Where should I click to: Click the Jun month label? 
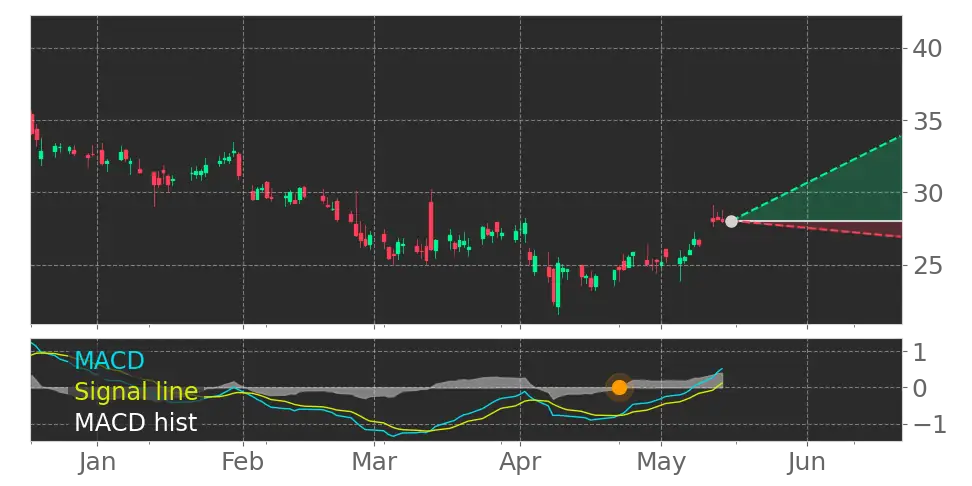pyautogui.click(x=807, y=462)
